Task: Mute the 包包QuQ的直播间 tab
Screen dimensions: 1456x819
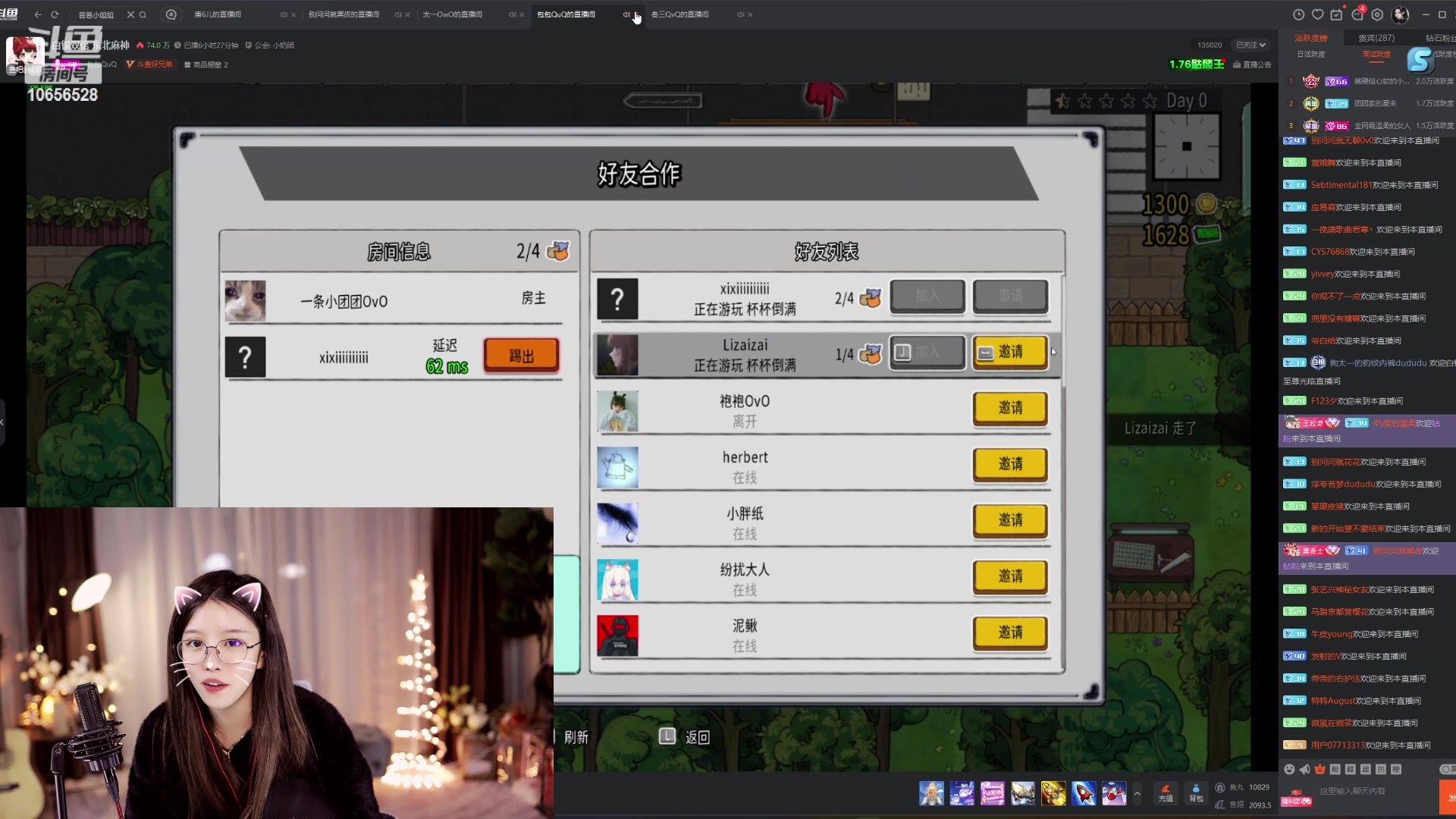Action: pos(626,14)
